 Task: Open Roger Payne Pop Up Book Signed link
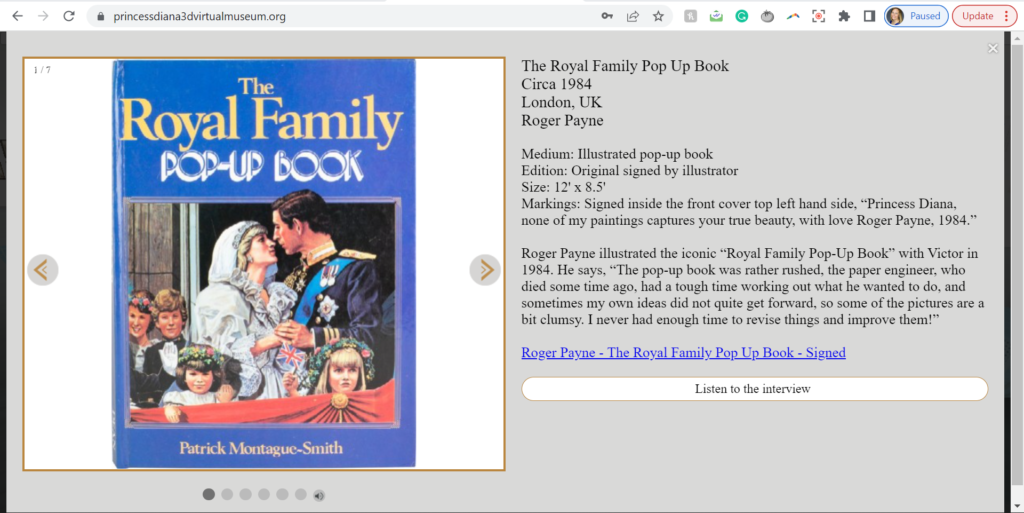pos(683,352)
